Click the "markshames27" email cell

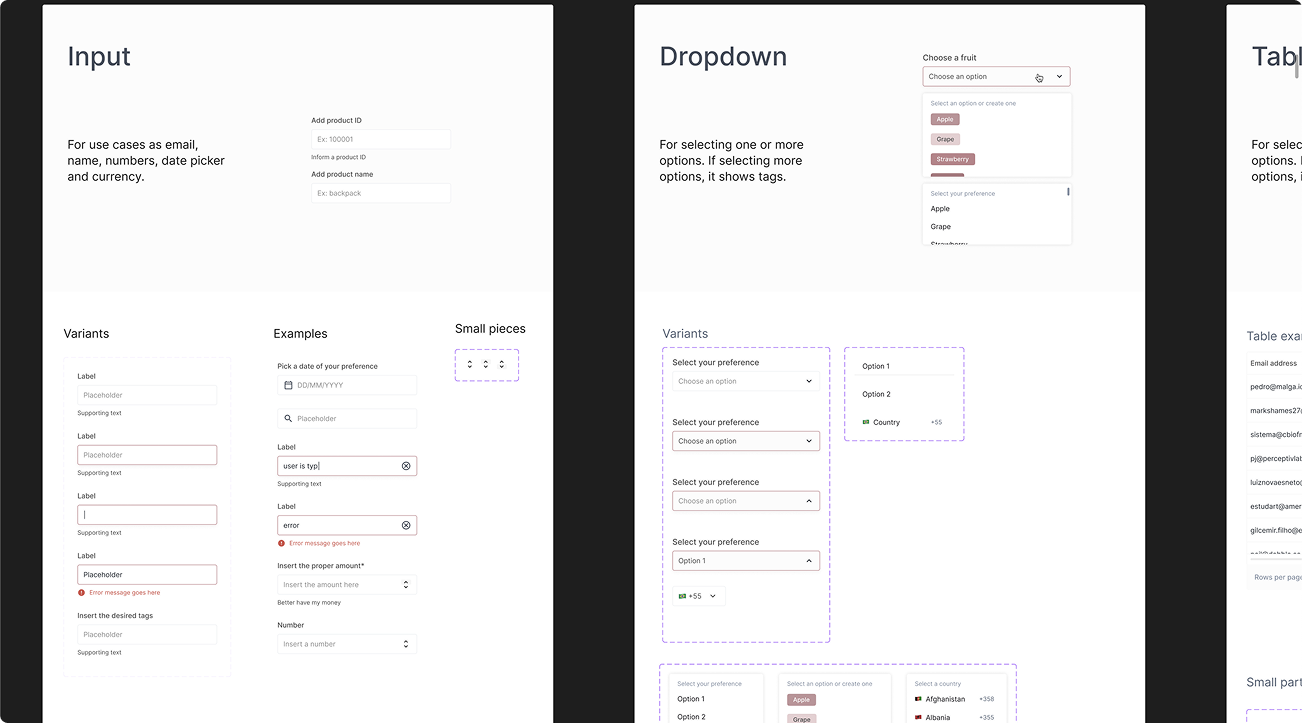1276,410
